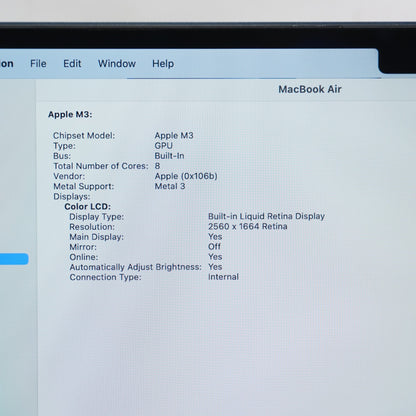Select the GPU type value
The image size is (416, 416).
click(x=163, y=146)
